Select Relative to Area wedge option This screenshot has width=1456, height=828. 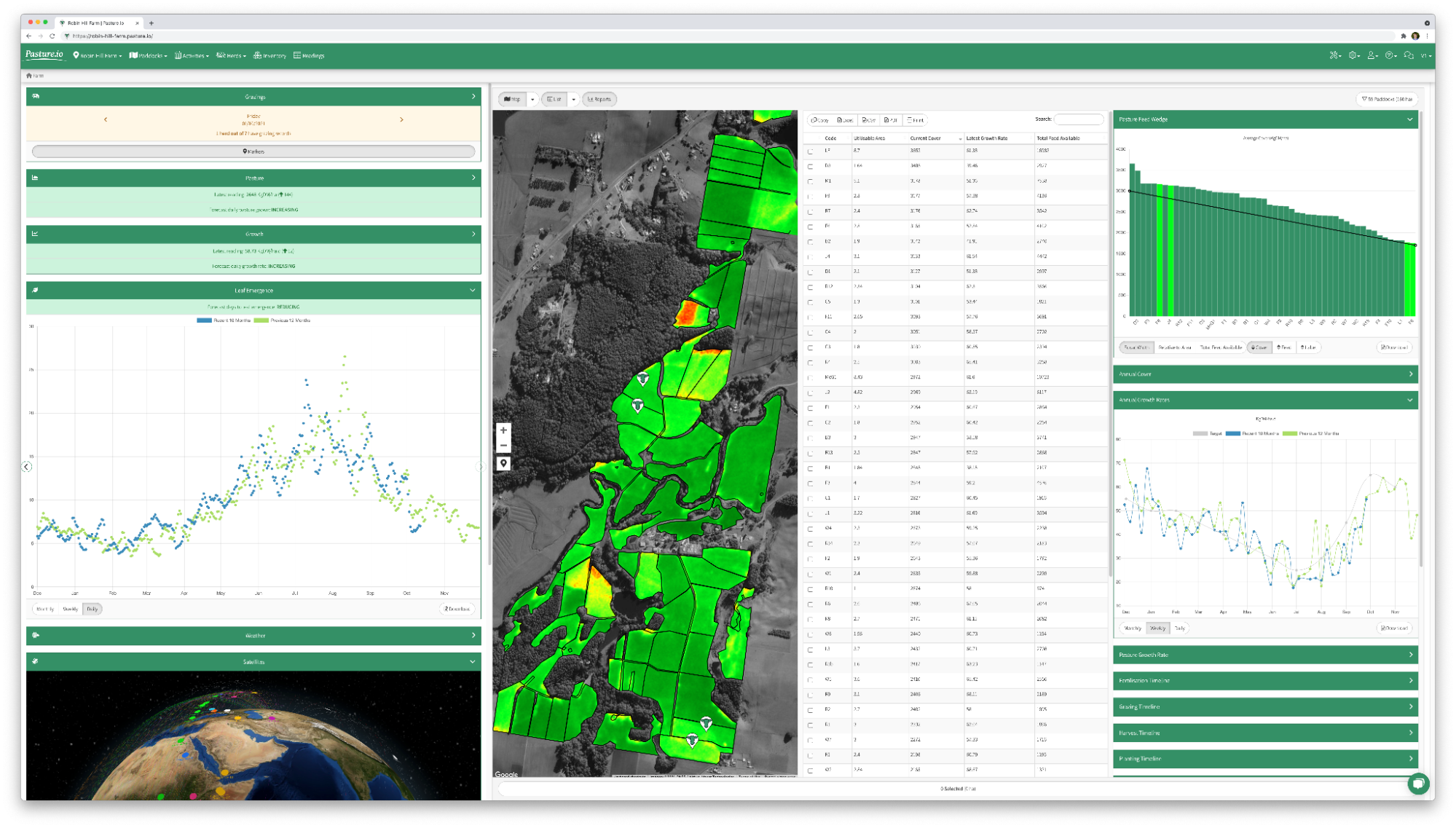(1174, 347)
